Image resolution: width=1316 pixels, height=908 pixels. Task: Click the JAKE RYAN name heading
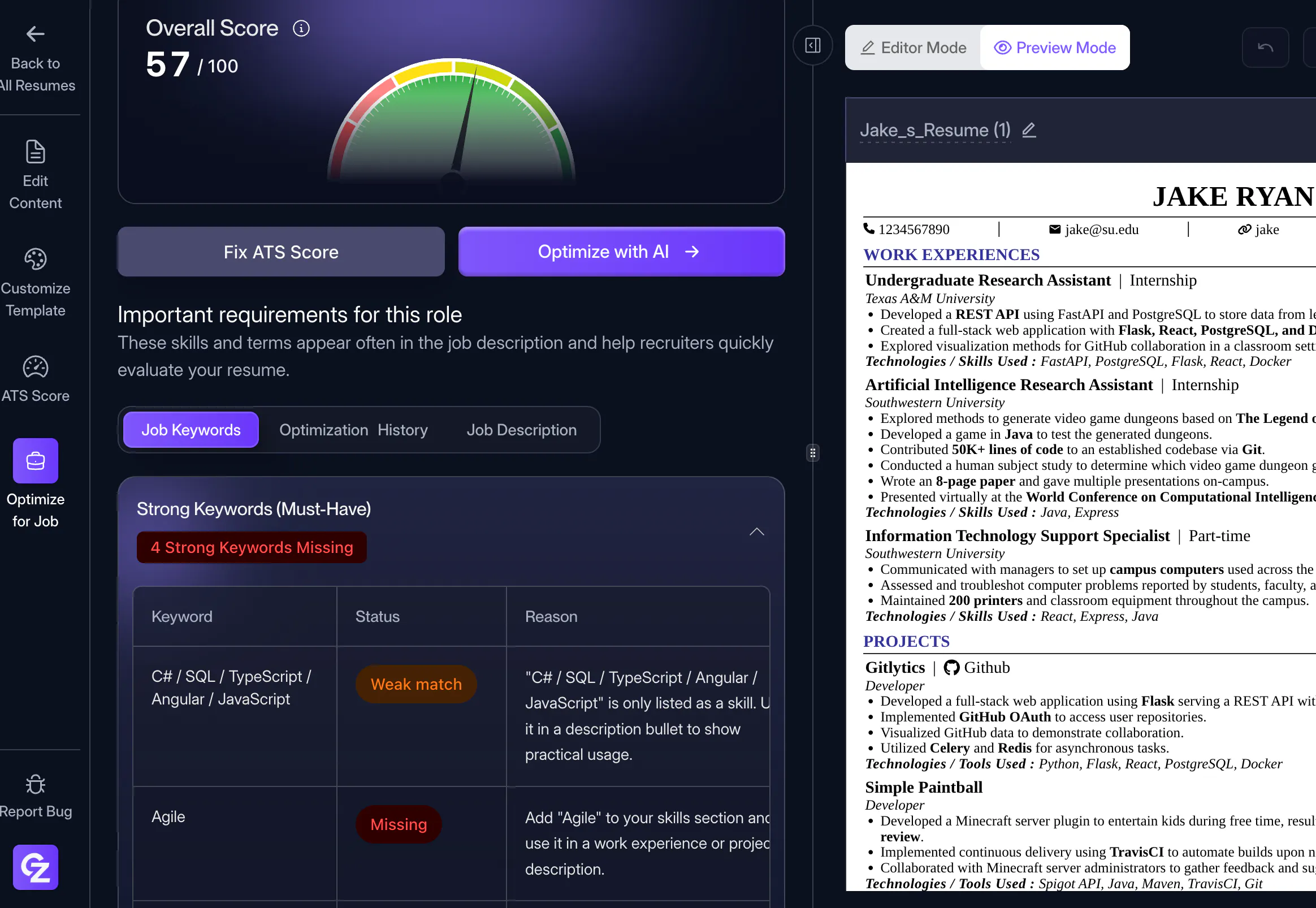(1233, 197)
